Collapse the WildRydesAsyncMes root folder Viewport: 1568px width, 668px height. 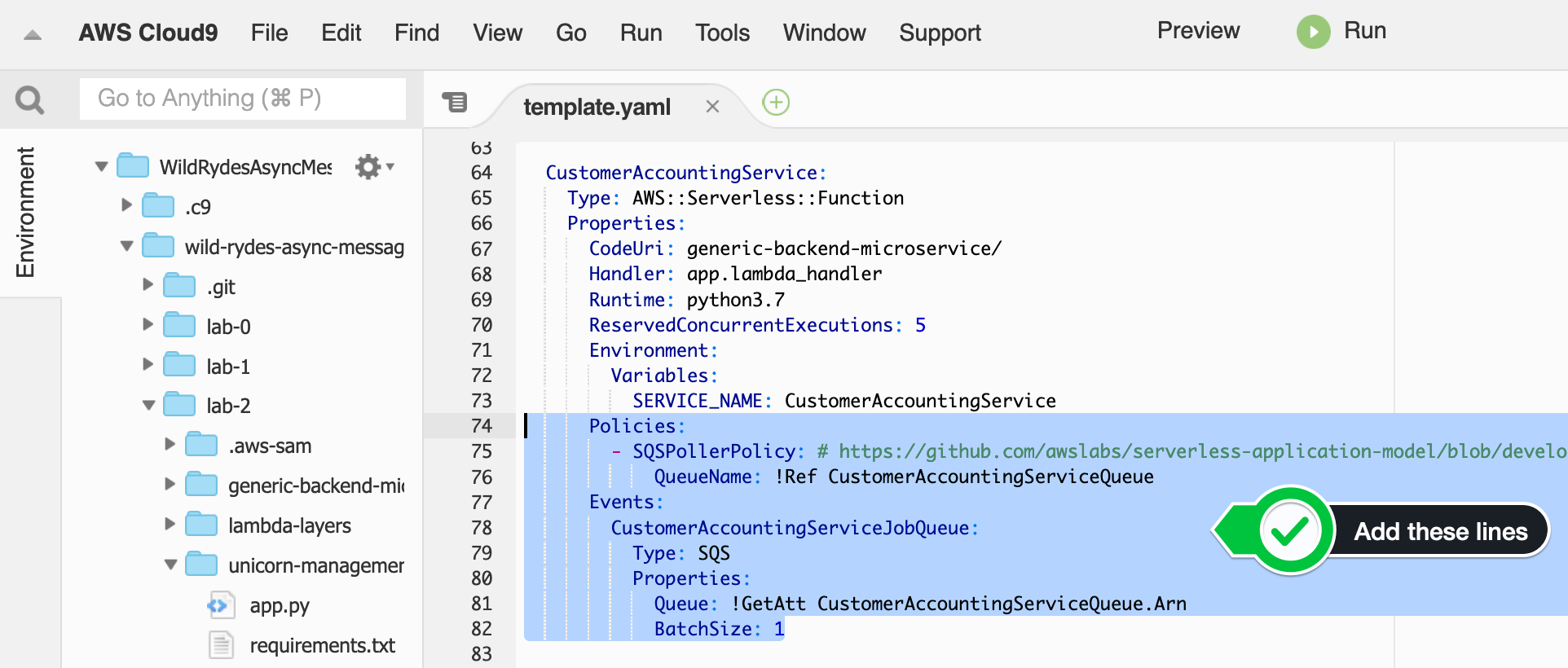(102, 167)
